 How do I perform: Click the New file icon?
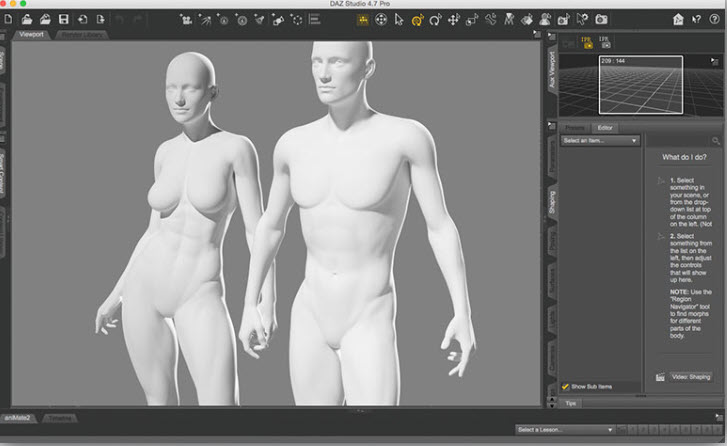click(9, 19)
